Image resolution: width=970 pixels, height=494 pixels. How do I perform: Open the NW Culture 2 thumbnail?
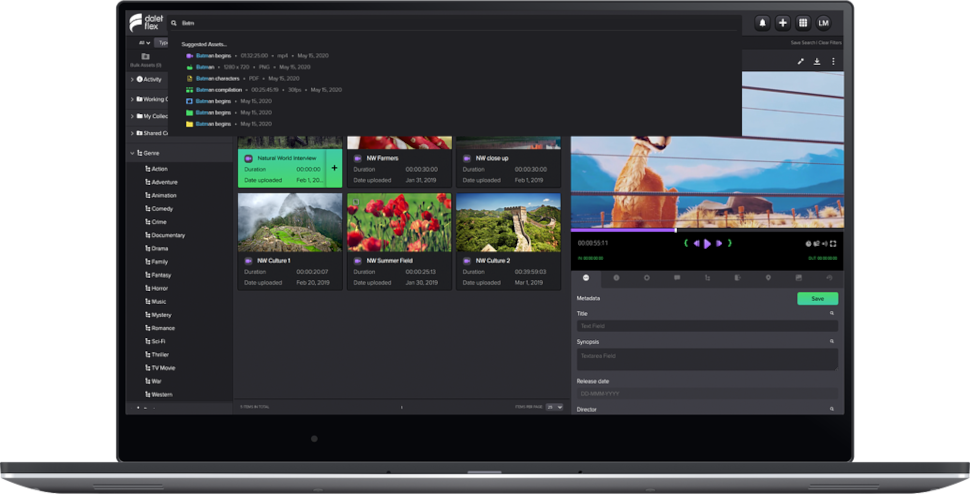[509, 222]
